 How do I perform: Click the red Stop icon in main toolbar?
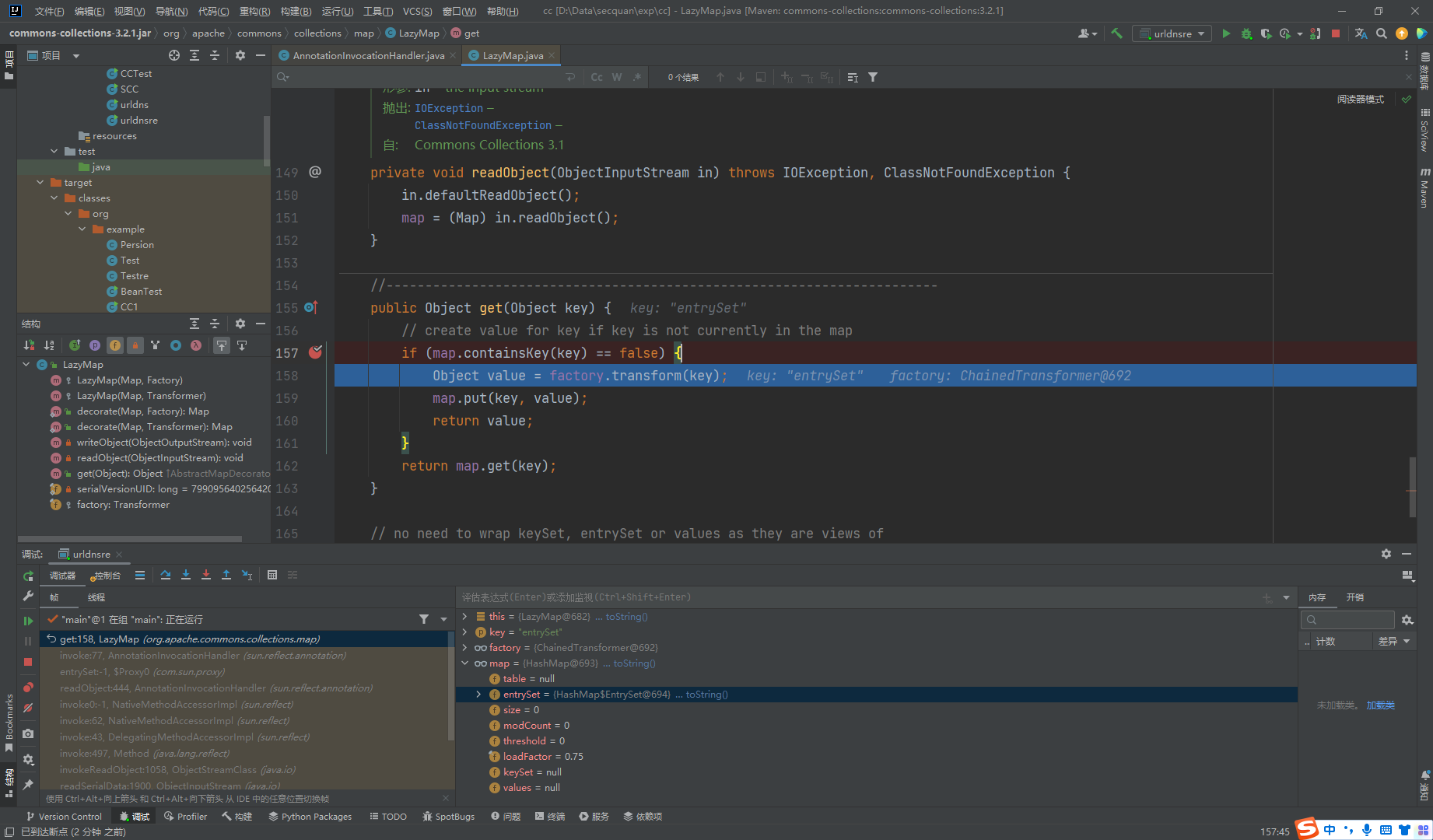1336,33
